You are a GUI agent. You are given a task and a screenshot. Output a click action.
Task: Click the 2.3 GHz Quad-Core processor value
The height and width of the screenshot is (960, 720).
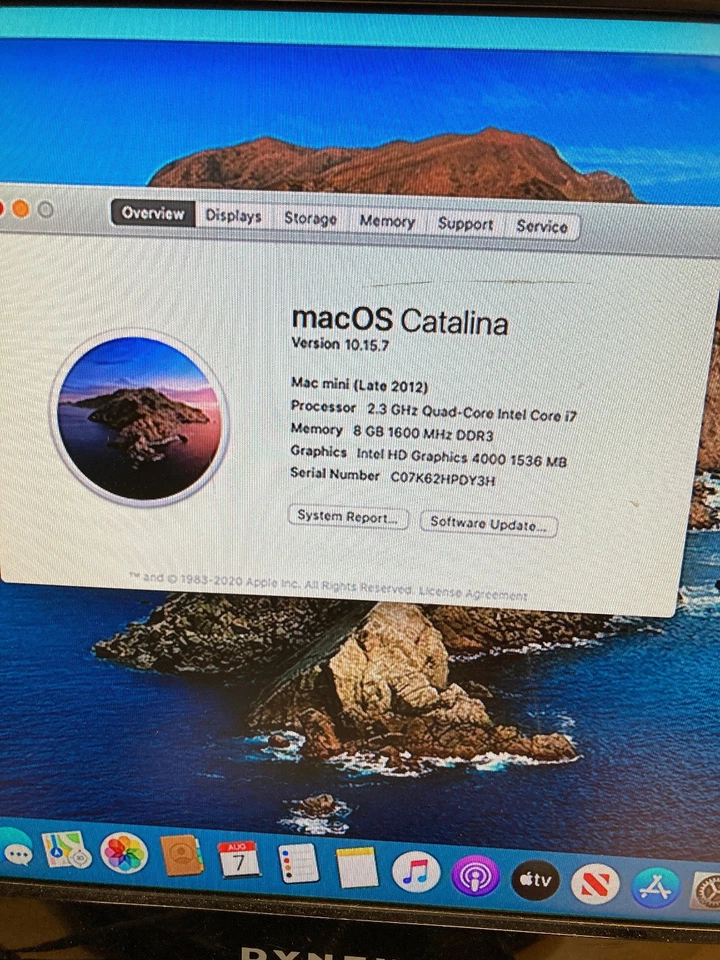[471, 412]
